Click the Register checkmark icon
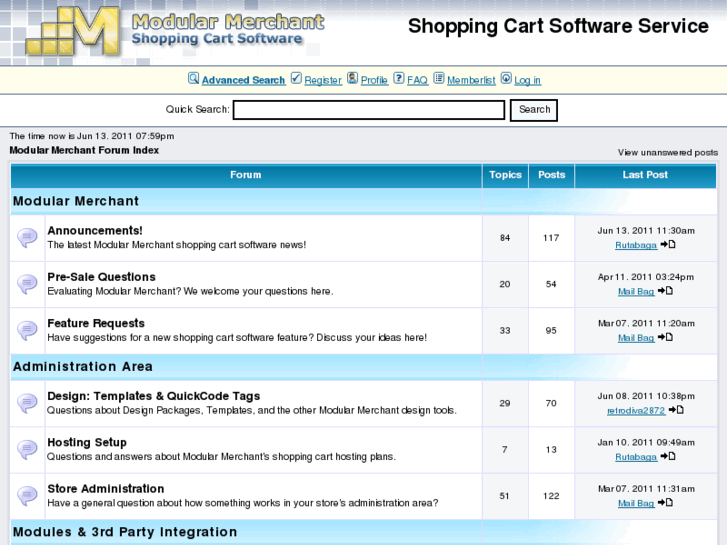This screenshot has width=727, height=545. click(x=296, y=78)
